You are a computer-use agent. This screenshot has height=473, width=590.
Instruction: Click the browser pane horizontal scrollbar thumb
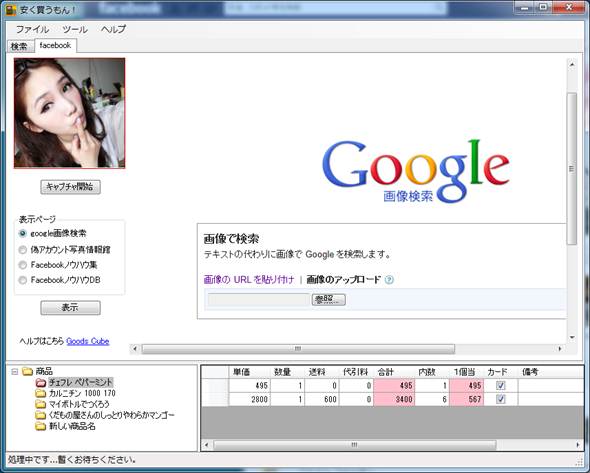[x=298, y=349]
